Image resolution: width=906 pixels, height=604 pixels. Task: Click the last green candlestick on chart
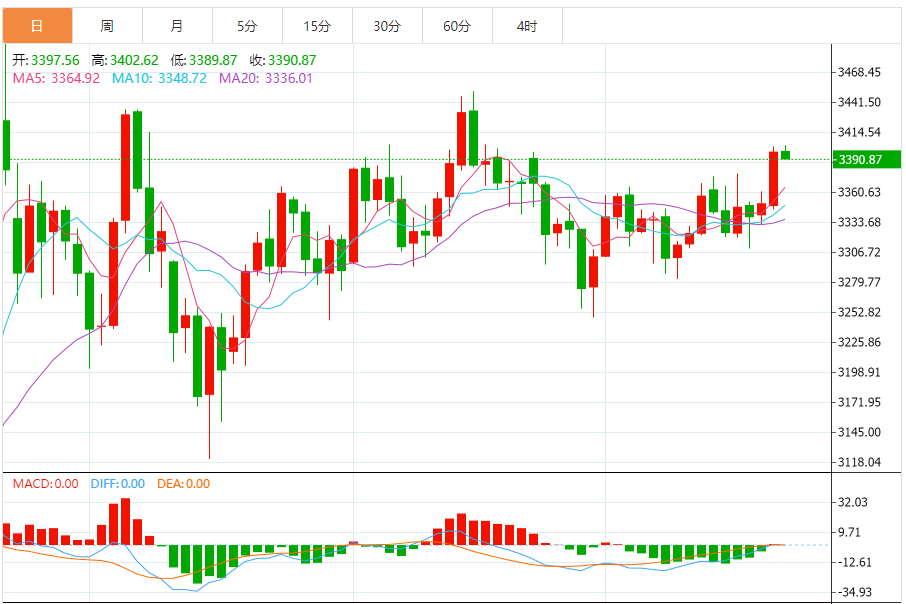[785, 154]
